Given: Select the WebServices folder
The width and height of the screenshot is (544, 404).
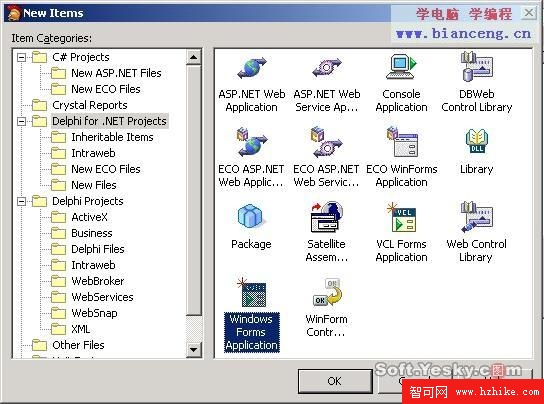Looking at the screenshot, I should [x=102, y=297].
